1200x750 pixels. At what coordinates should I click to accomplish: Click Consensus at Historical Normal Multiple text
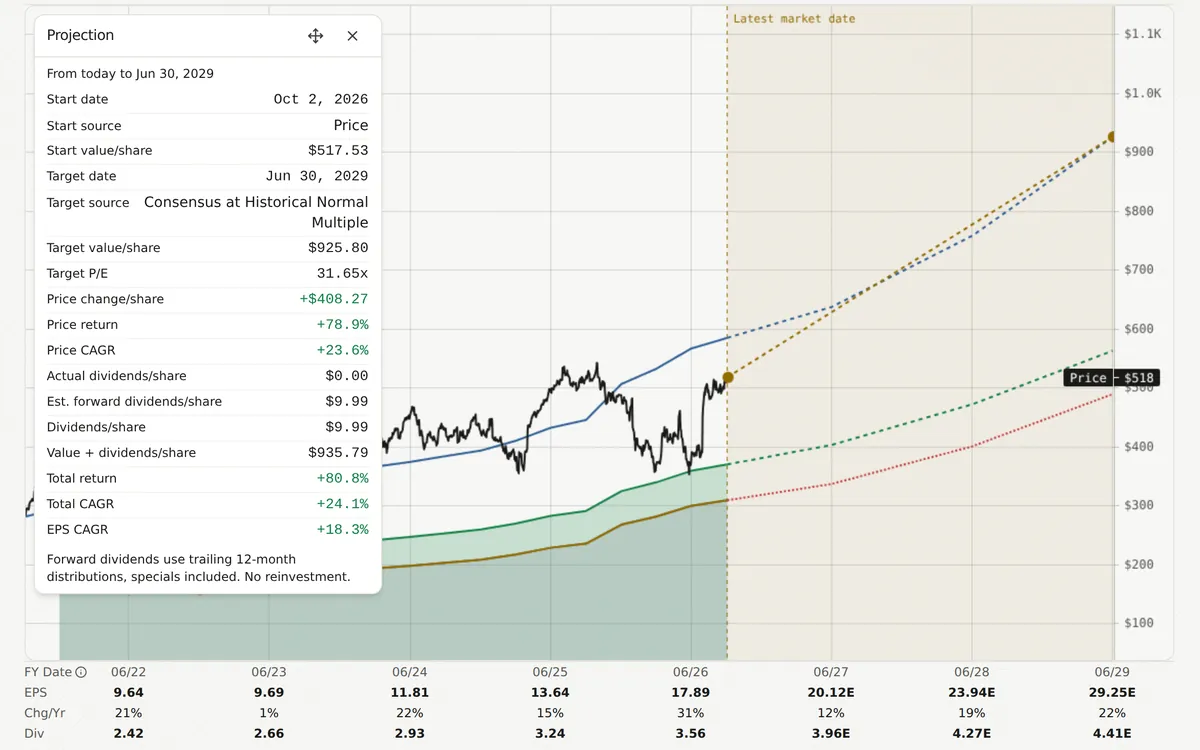coord(256,212)
